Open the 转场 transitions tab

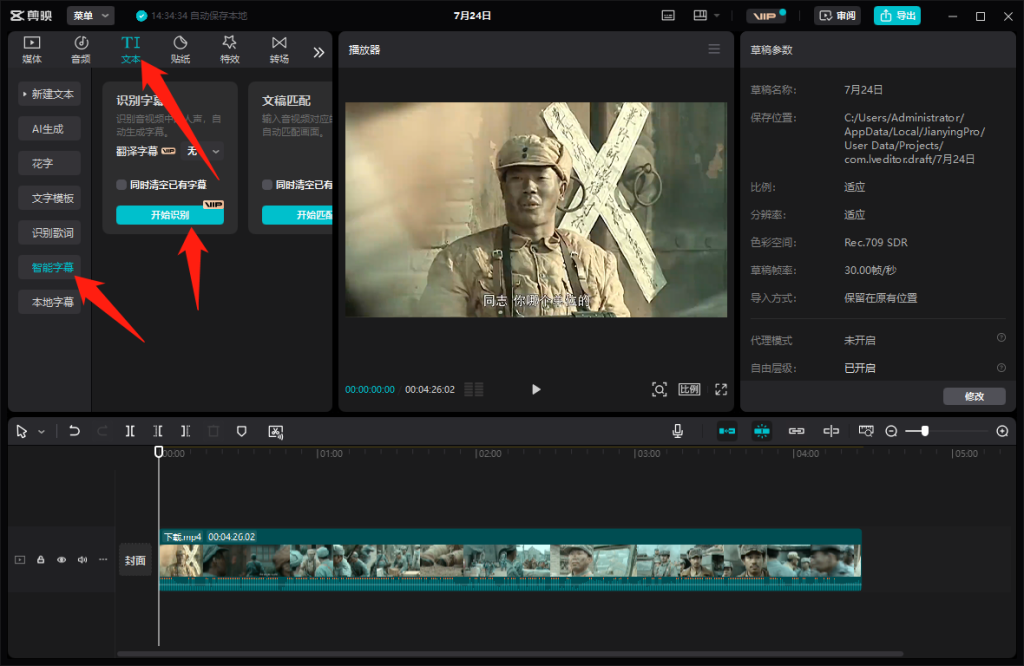tap(280, 50)
